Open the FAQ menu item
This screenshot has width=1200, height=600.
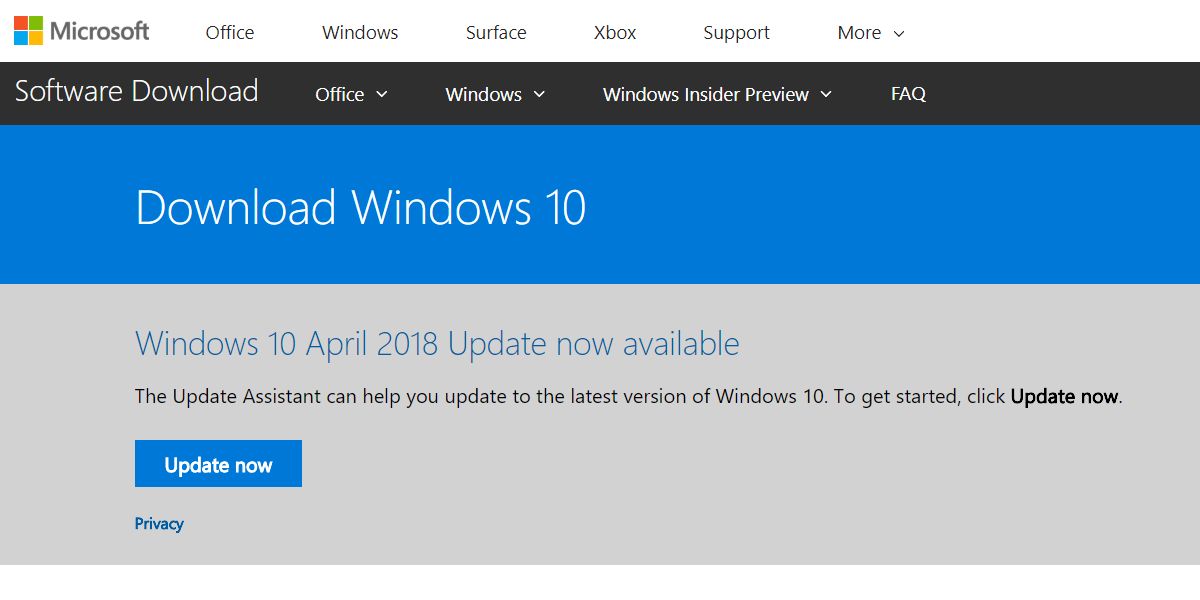(908, 94)
